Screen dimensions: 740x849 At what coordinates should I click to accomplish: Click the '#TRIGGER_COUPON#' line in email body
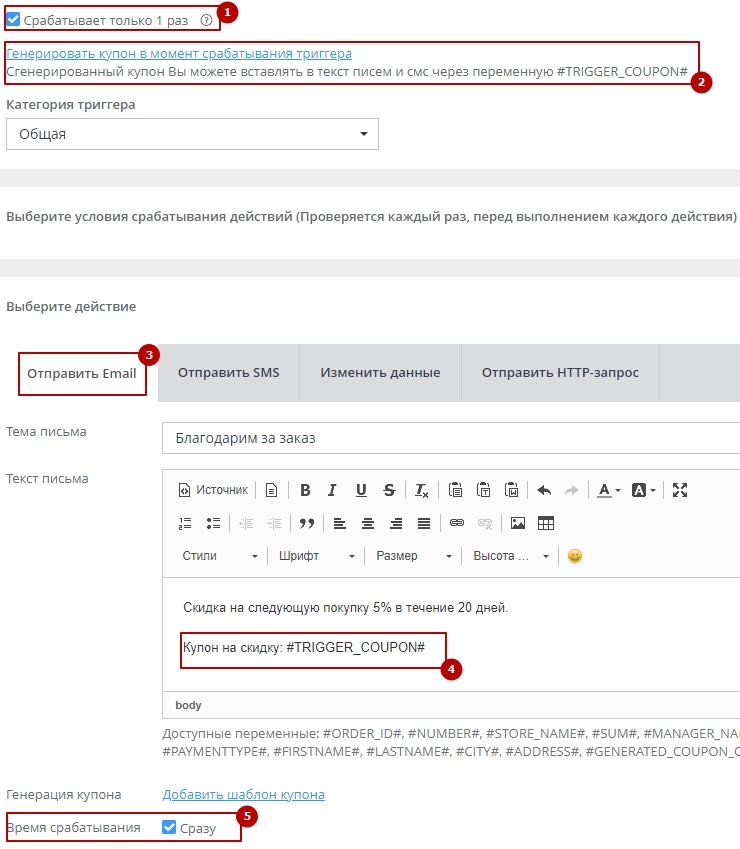click(x=304, y=648)
